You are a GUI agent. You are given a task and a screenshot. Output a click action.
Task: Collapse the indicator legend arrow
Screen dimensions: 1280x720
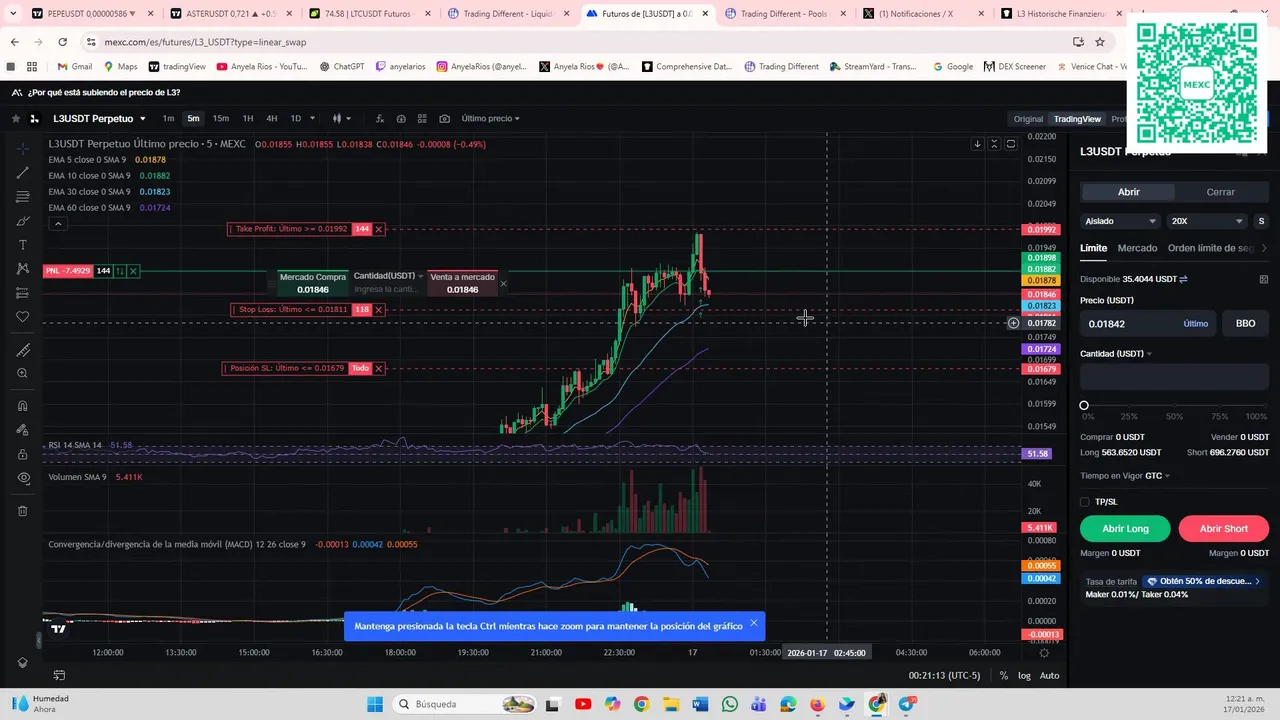[x=58, y=223]
